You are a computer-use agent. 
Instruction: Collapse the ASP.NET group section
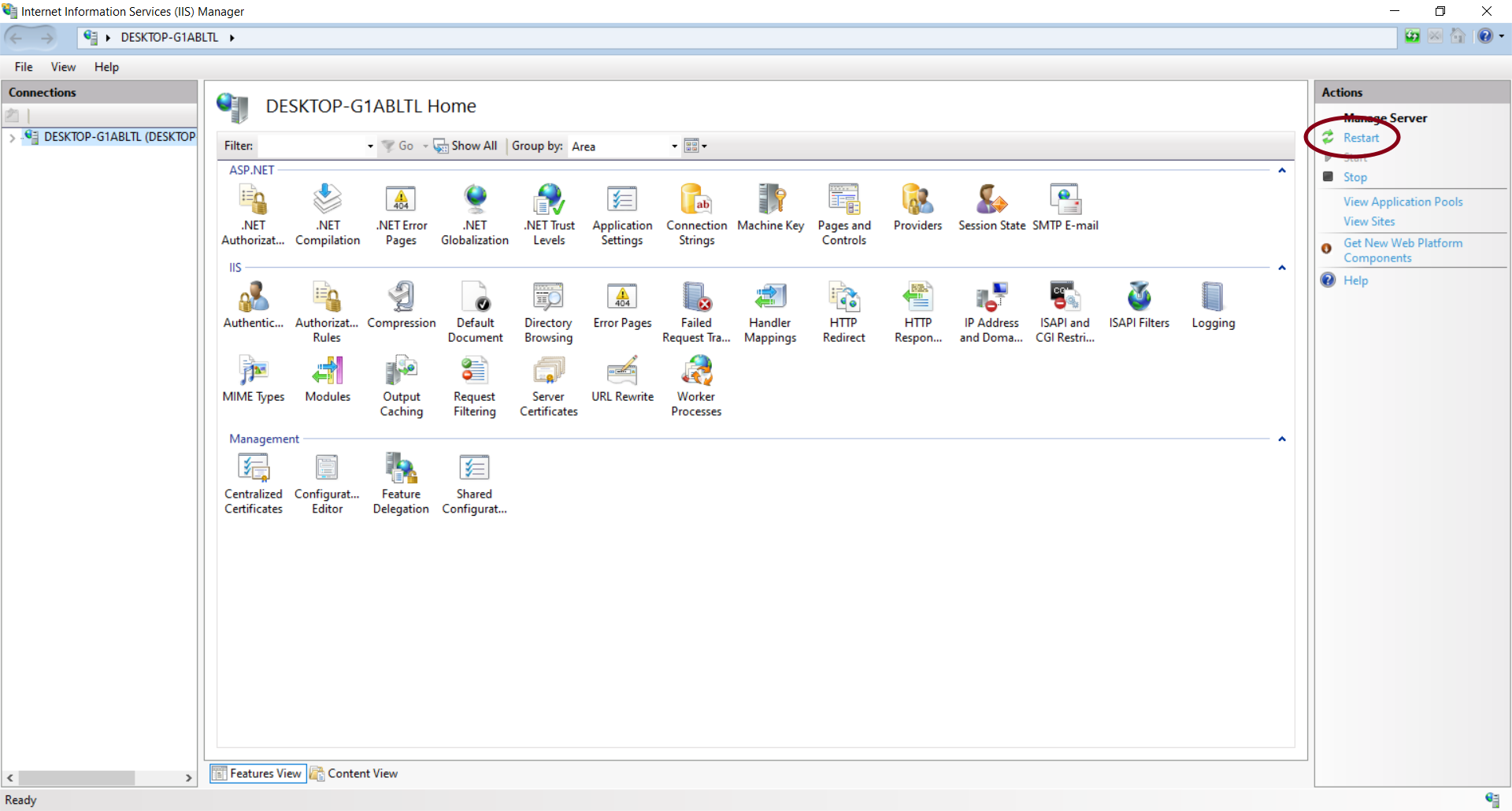tap(1282, 171)
